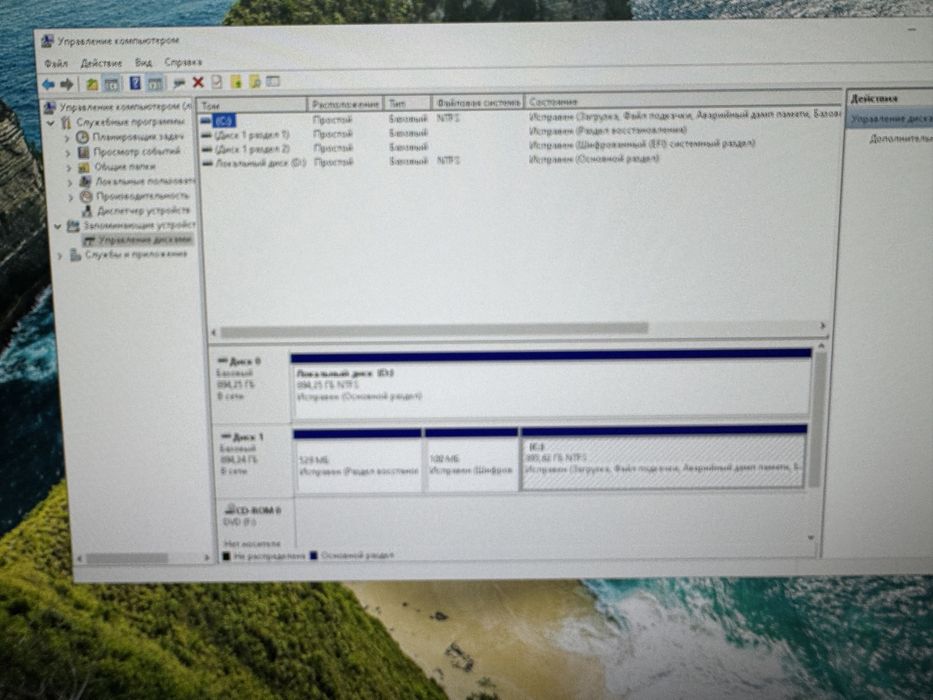
Task: Click the Производительность icon in the tree
Action: click(x=86, y=196)
